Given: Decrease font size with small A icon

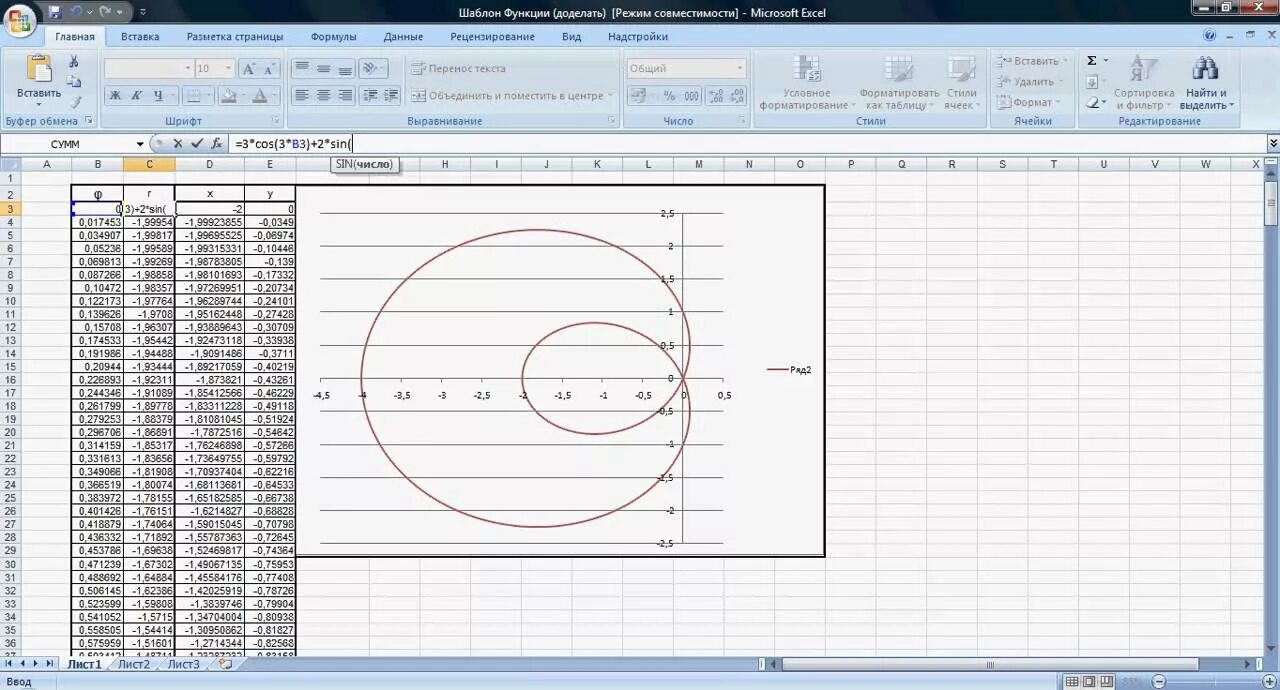Looking at the screenshot, I should (x=271, y=69).
